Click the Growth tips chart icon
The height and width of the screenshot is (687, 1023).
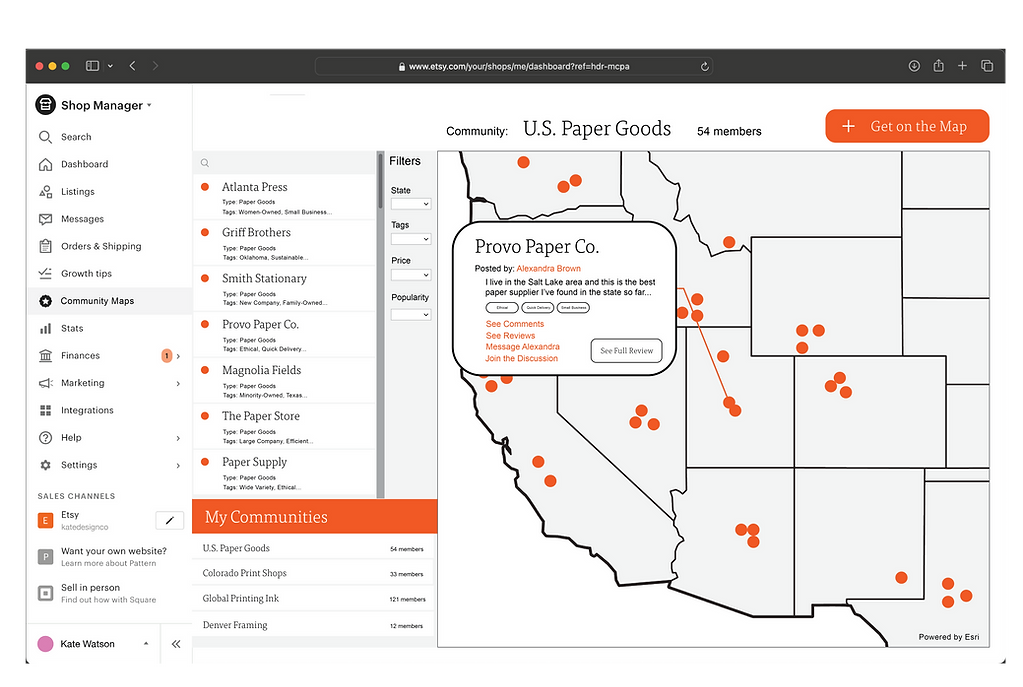(x=45, y=273)
